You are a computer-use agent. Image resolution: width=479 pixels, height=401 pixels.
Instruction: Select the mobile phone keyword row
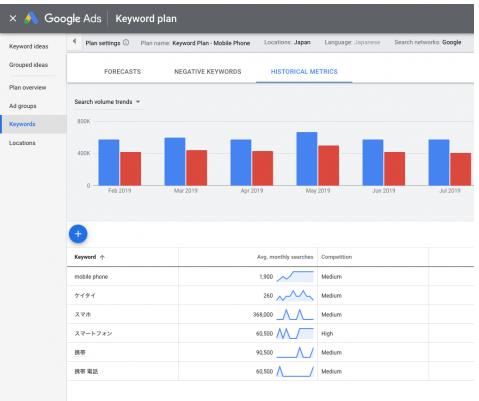[270, 276]
